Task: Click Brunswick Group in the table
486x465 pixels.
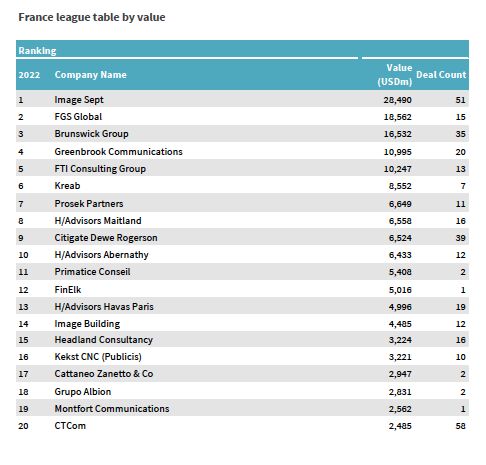Action: (91, 134)
